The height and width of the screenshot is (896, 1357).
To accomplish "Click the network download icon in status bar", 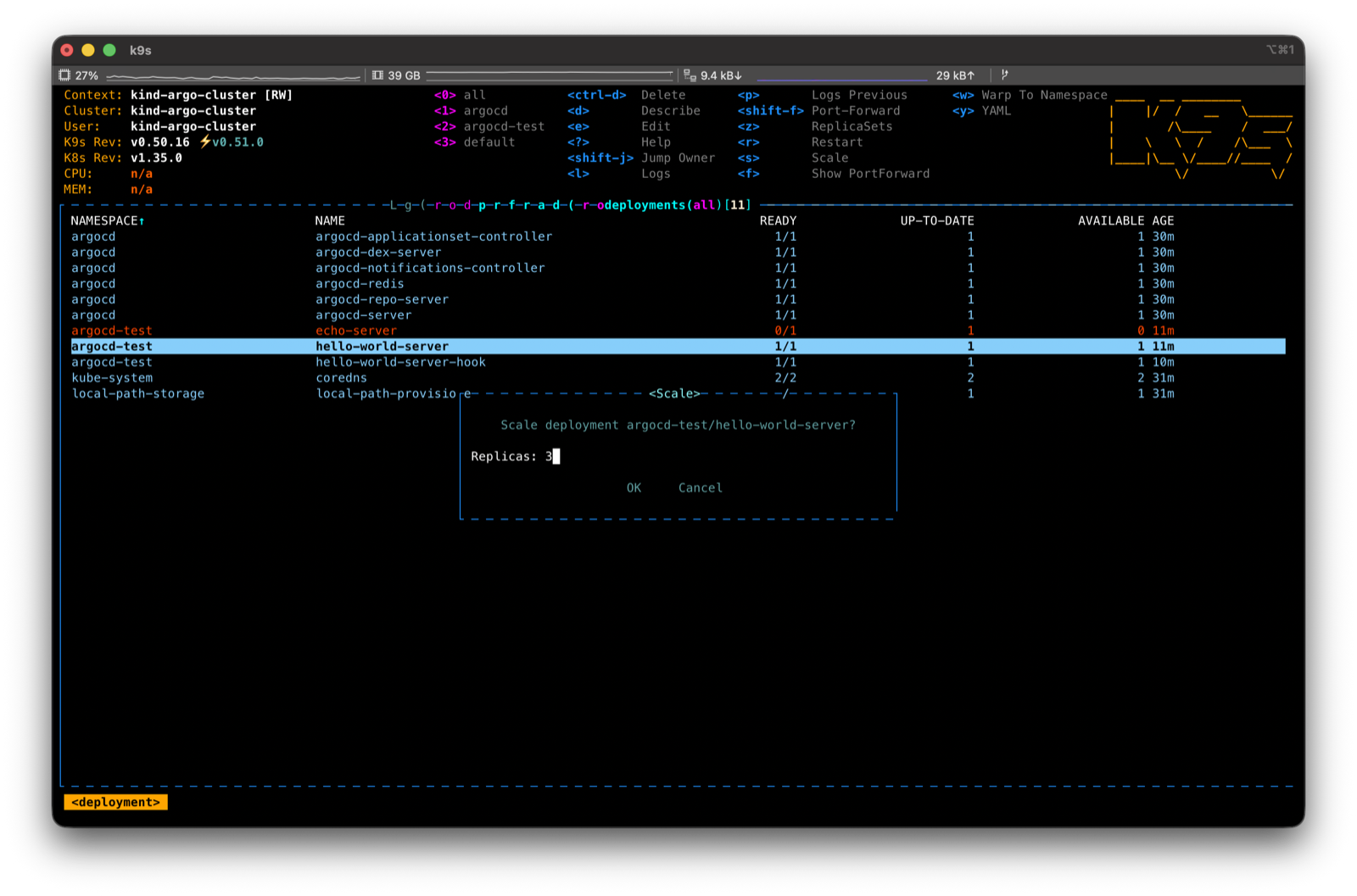I will click(x=690, y=75).
